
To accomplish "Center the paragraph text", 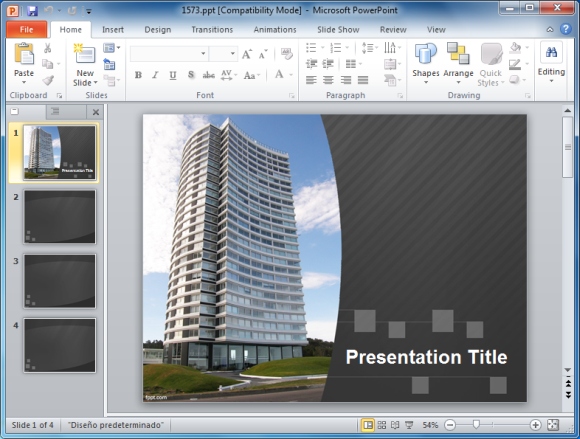I will (328, 80).
